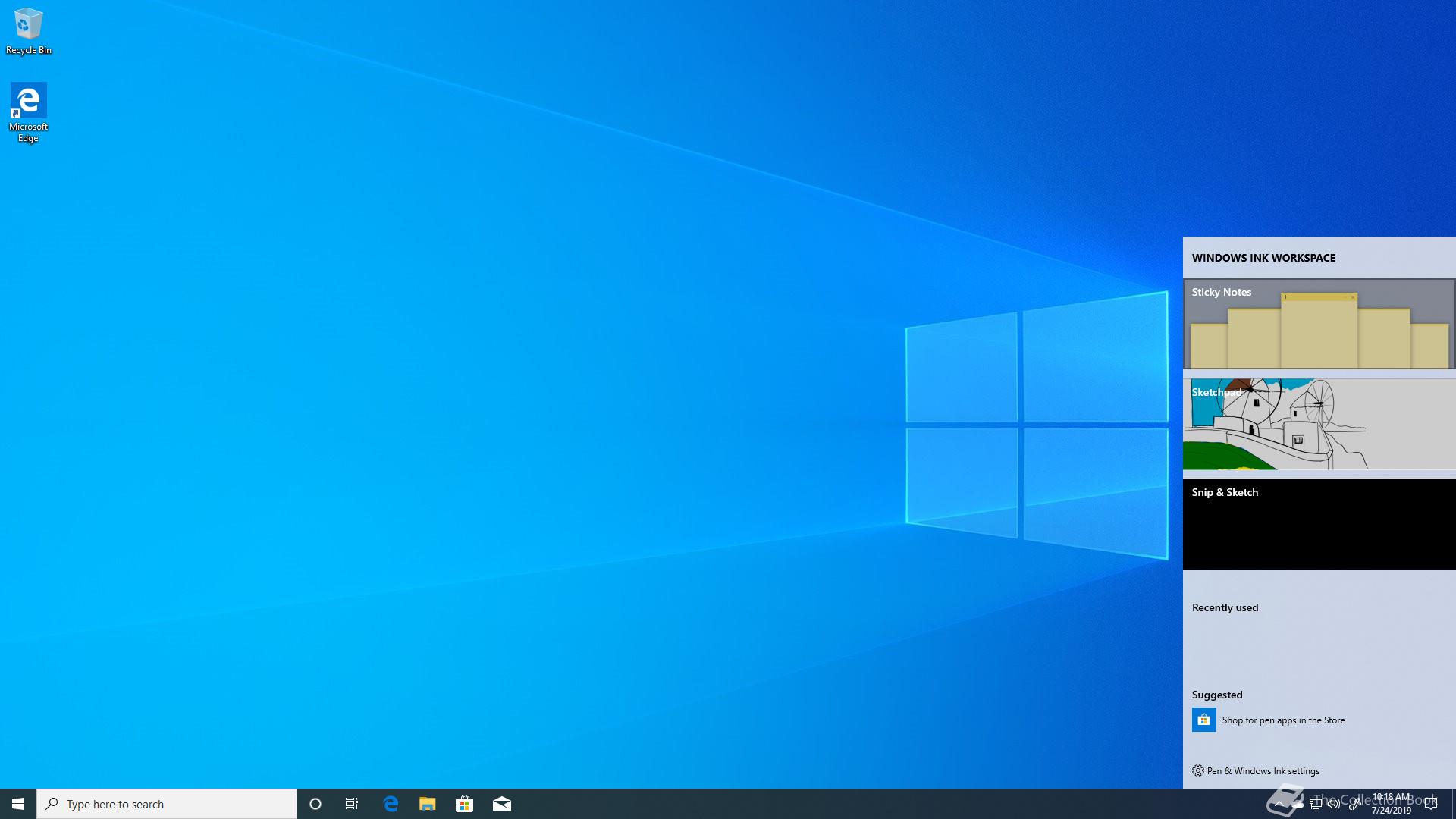This screenshot has height=819, width=1456.
Task: Expand the hidden system tray icons chevron
Action: (1279, 804)
